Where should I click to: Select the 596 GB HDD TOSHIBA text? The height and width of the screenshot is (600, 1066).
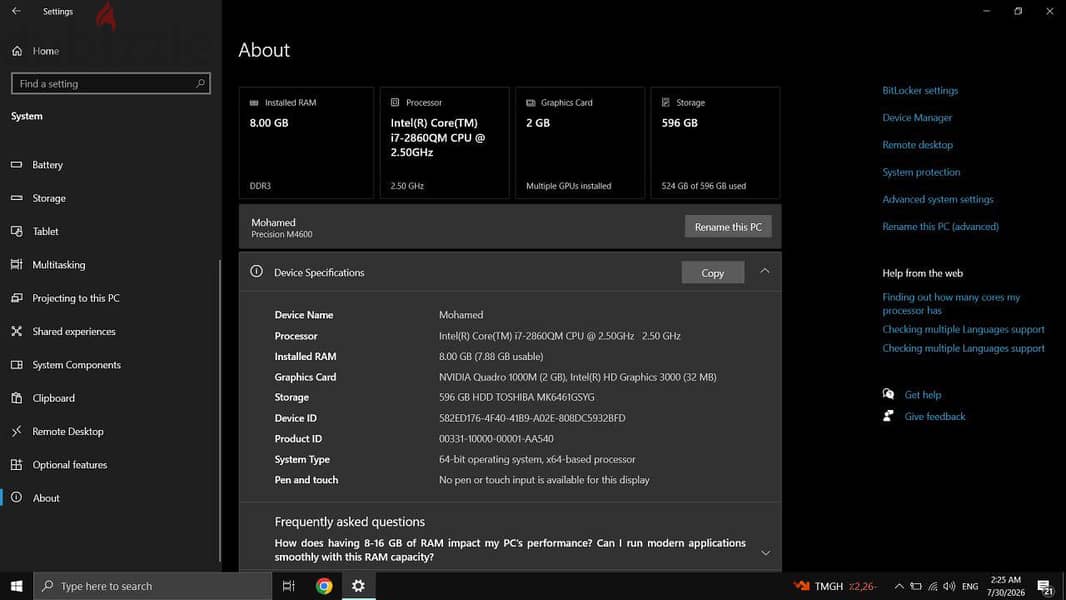tap(517, 397)
